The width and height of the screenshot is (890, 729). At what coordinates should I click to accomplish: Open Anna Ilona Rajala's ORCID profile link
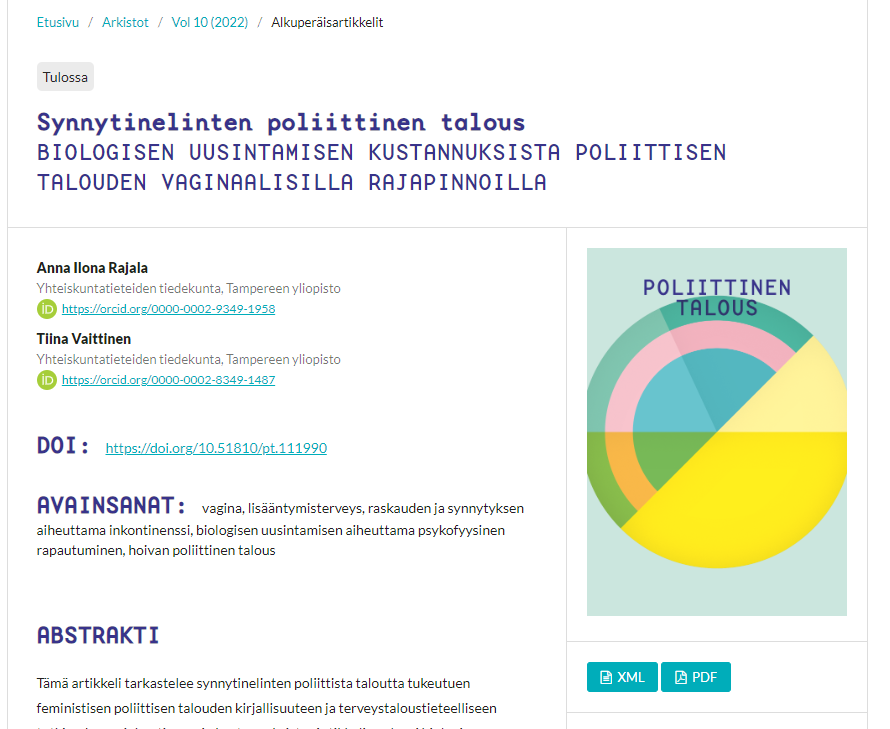[168, 309]
